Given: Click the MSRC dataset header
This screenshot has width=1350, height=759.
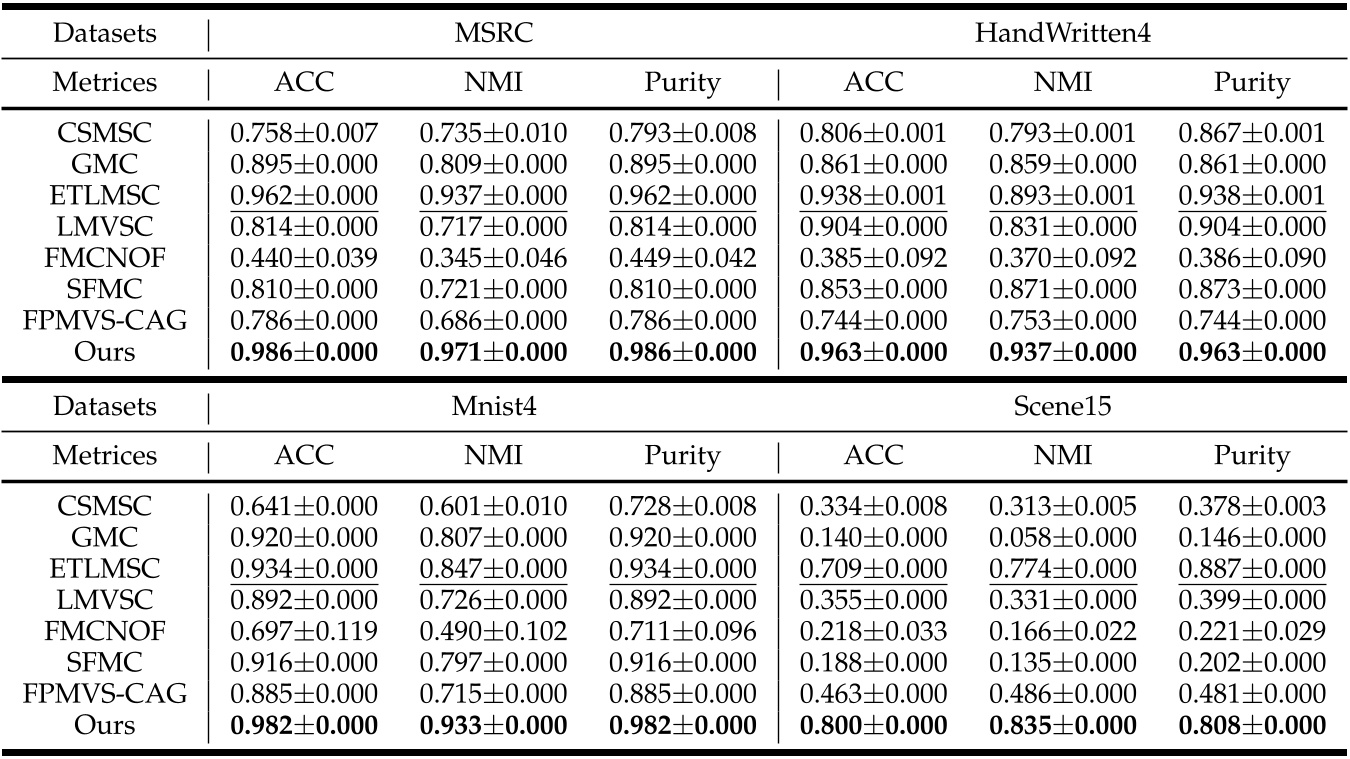Looking at the screenshot, I should pos(493,33).
